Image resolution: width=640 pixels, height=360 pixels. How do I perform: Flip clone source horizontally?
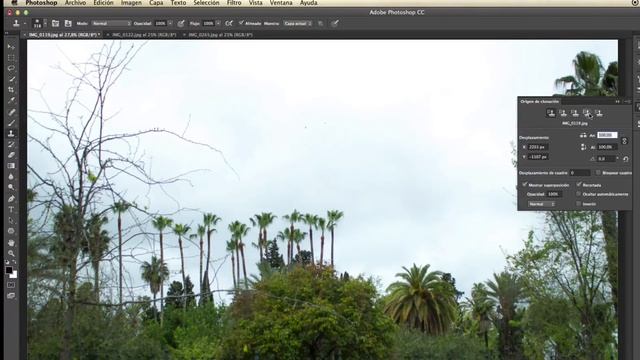point(583,135)
